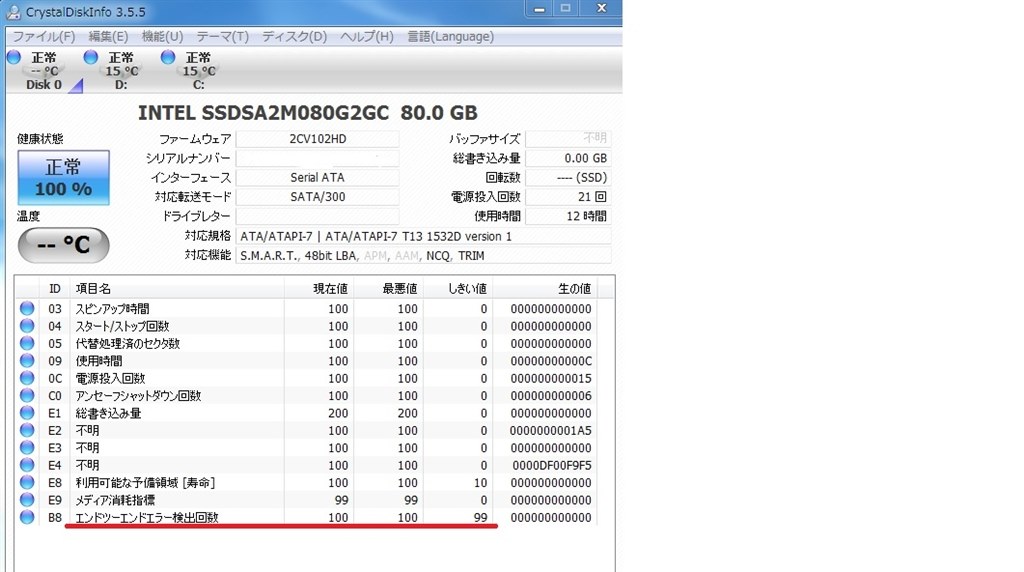
Task: Click the empty シリアルナンバー field
Action: click(317, 159)
